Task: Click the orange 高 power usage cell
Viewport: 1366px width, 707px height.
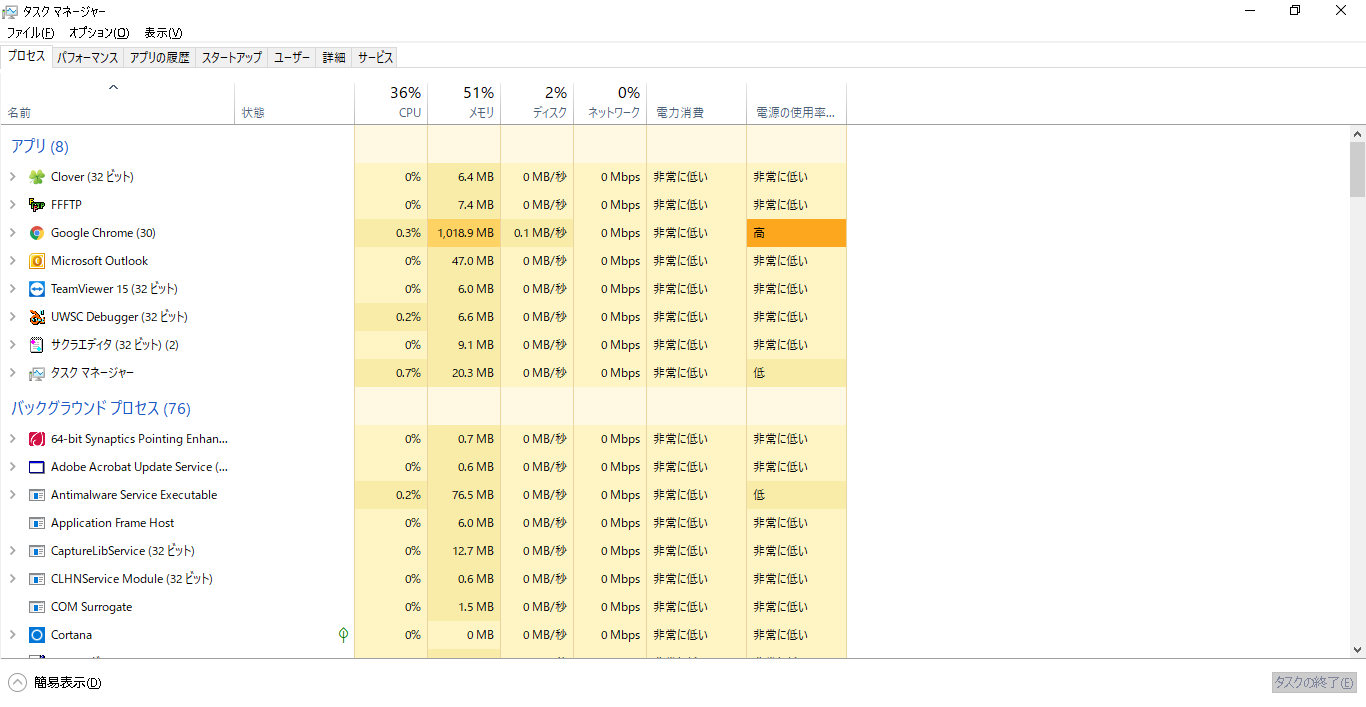Action: [796, 233]
